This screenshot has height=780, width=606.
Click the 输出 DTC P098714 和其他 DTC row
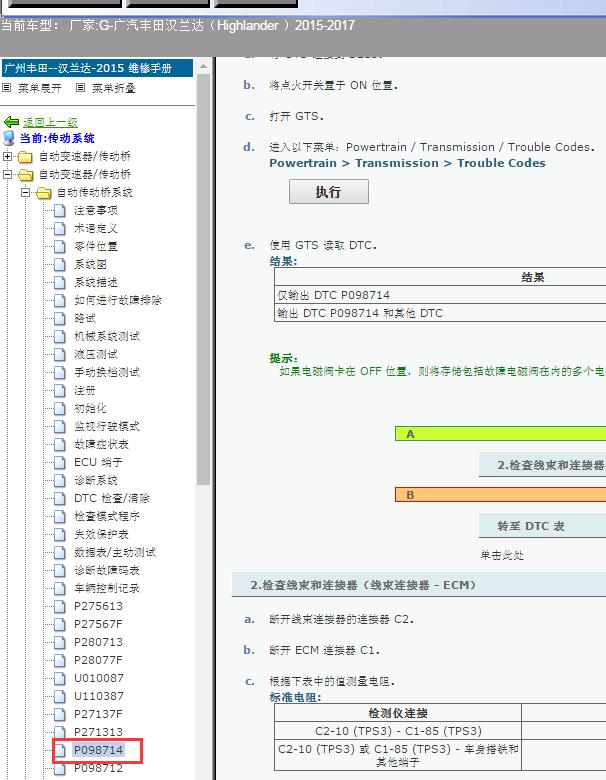point(440,313)
